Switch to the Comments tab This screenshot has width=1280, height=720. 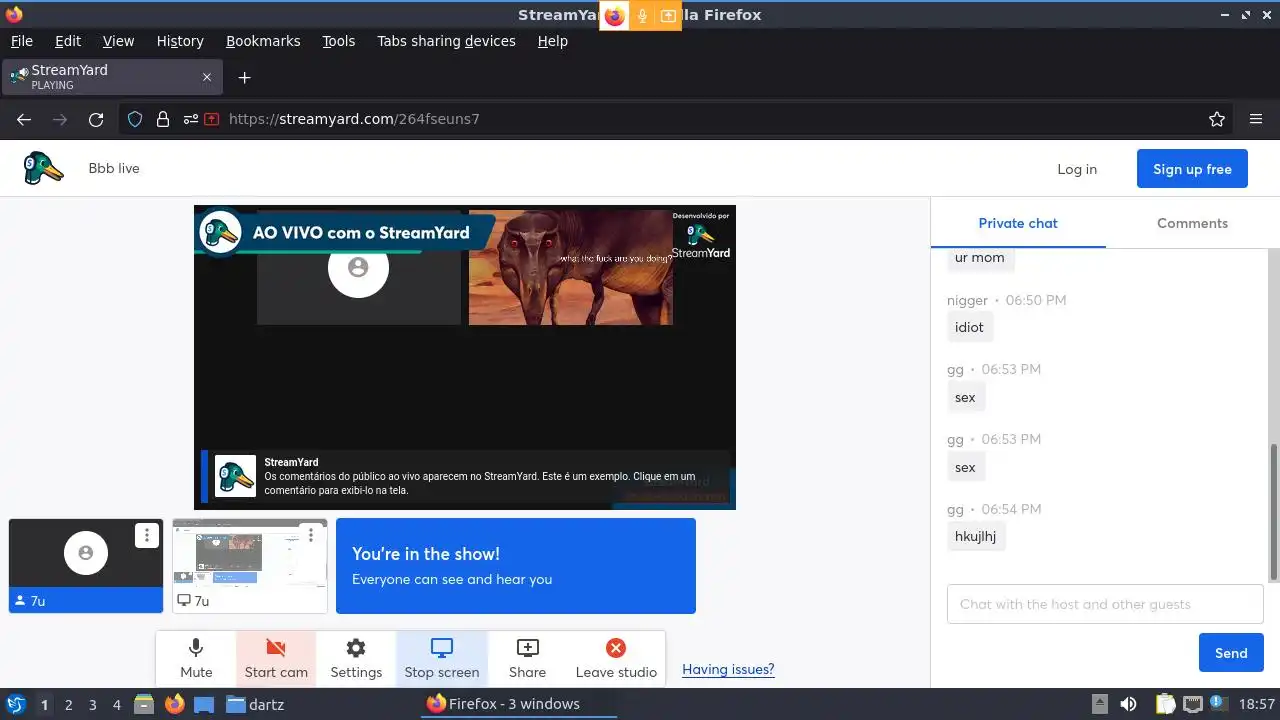click(x=1192, y=223)
